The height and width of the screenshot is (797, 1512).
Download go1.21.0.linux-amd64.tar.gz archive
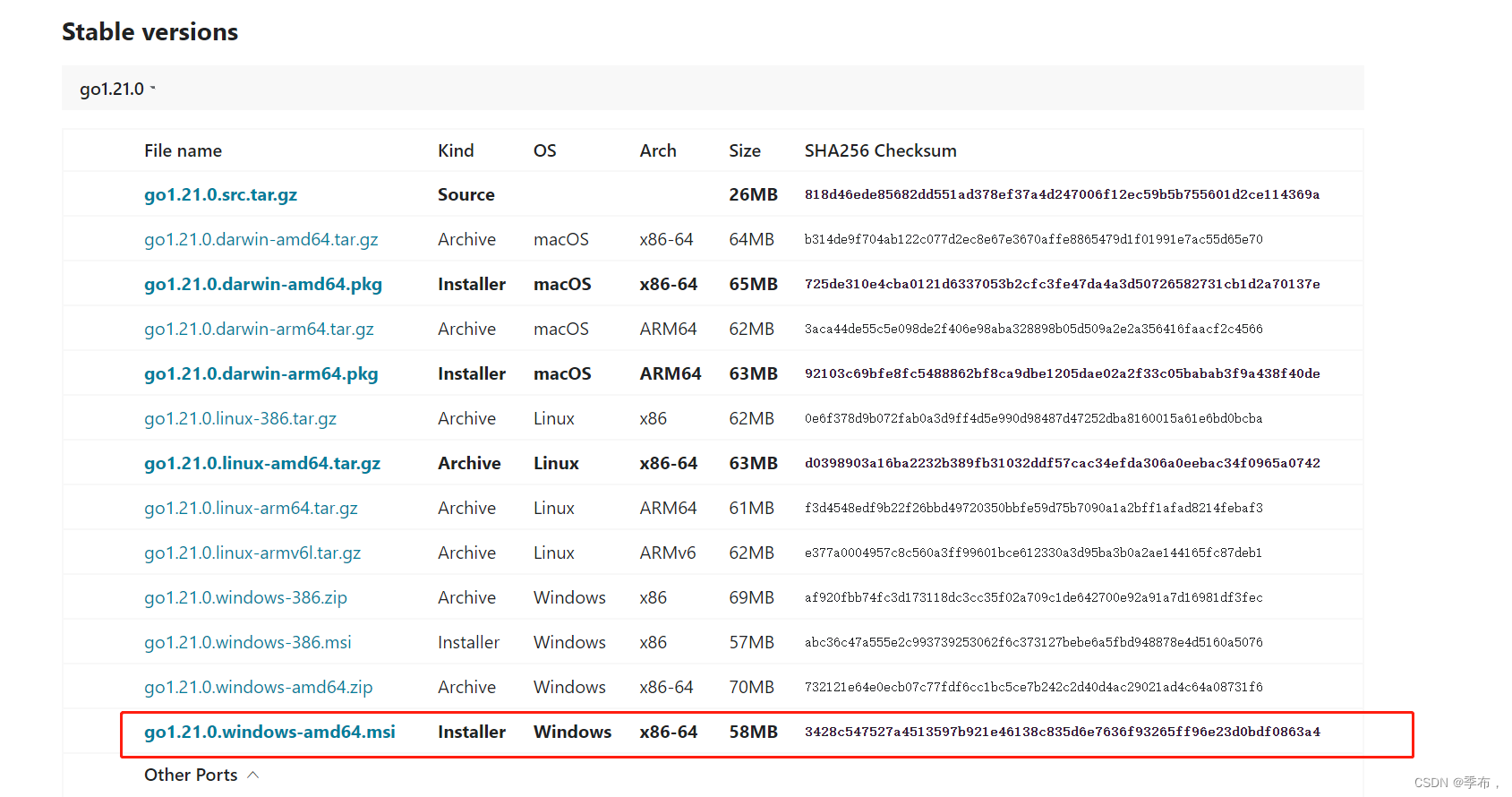(x=262, y=463)
